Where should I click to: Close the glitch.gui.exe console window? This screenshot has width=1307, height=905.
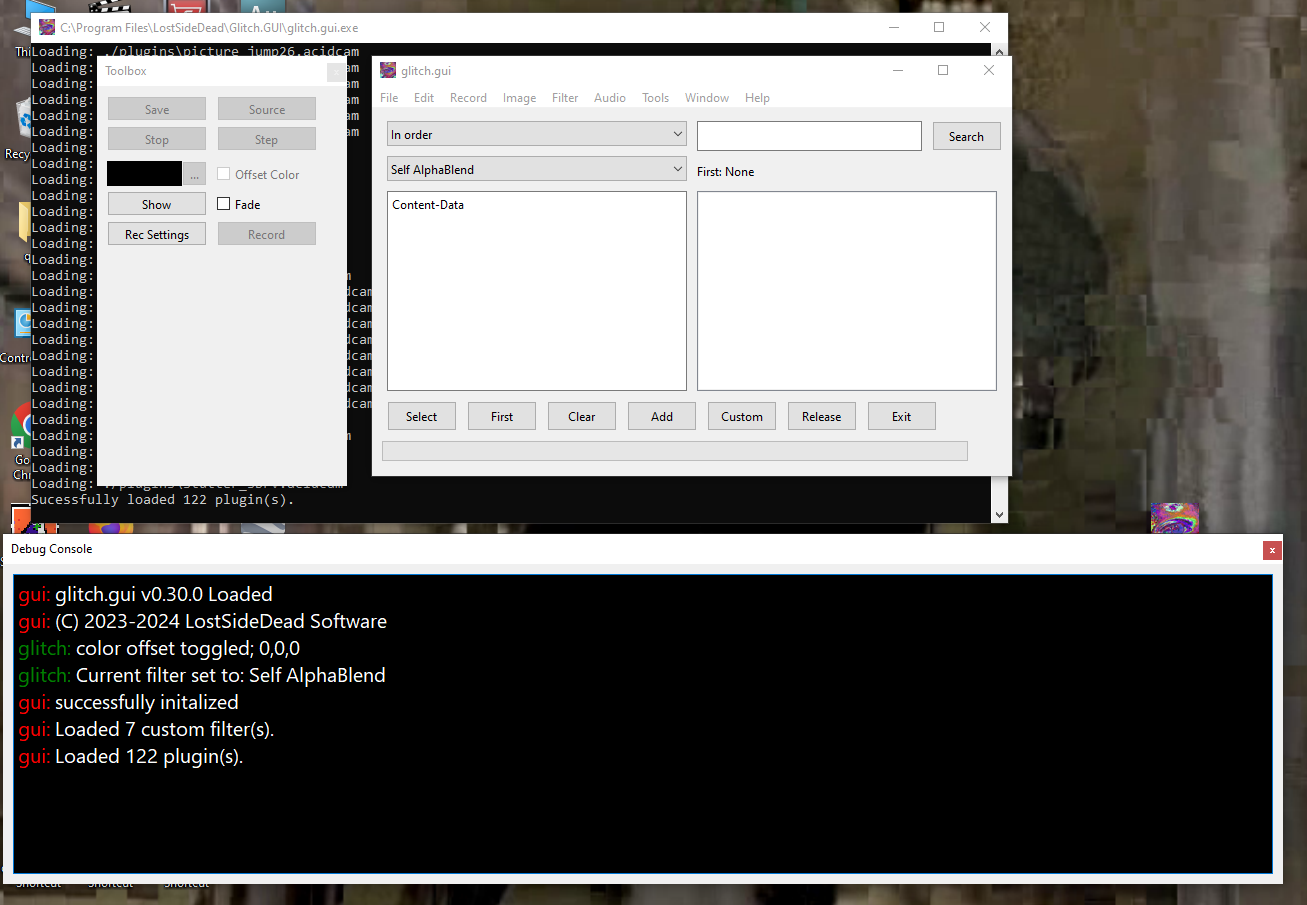pyautogui.click(x=985, y=28)
